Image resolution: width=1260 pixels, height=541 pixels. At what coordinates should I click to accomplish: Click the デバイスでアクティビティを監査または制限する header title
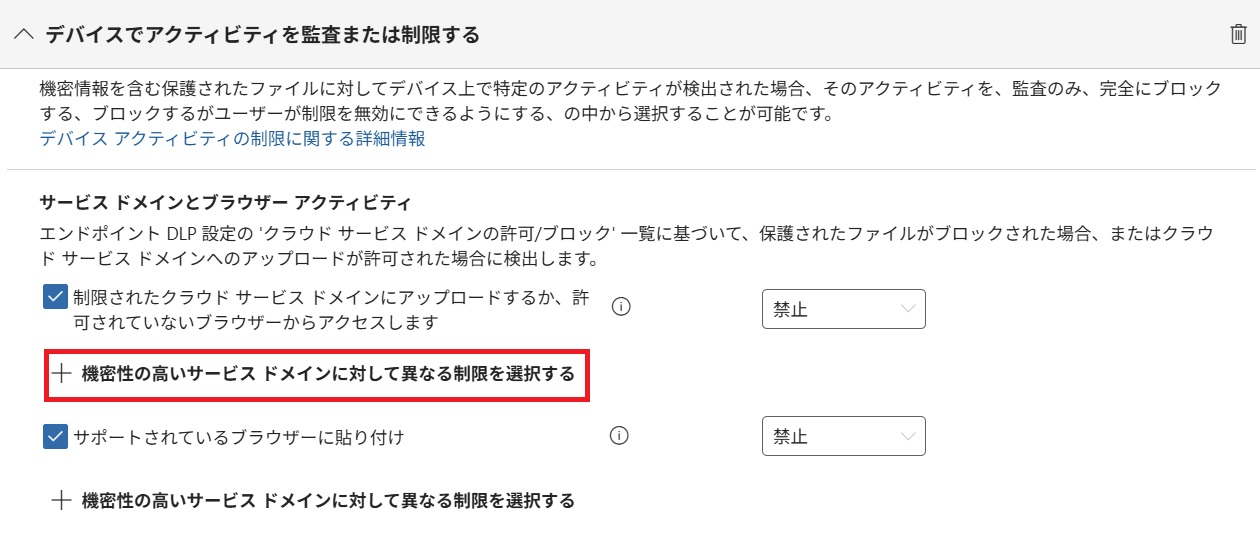263,35
